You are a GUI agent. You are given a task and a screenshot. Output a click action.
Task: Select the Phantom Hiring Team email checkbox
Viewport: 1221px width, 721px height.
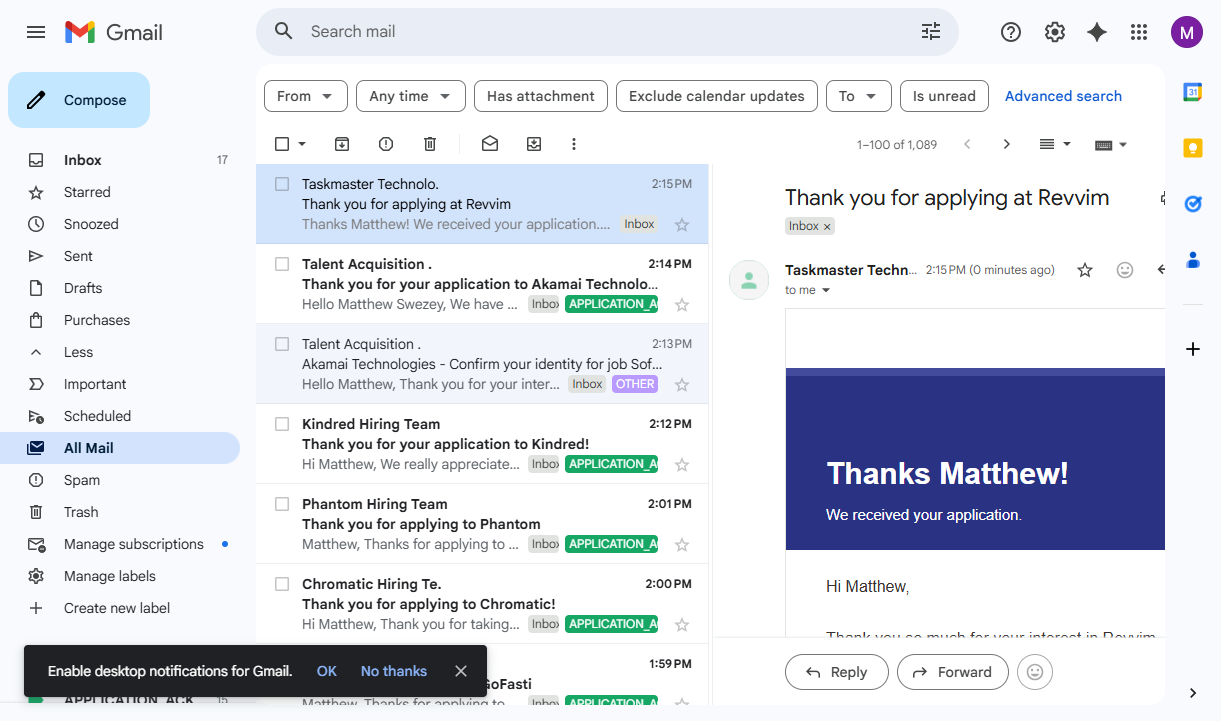tap(282, 504)
